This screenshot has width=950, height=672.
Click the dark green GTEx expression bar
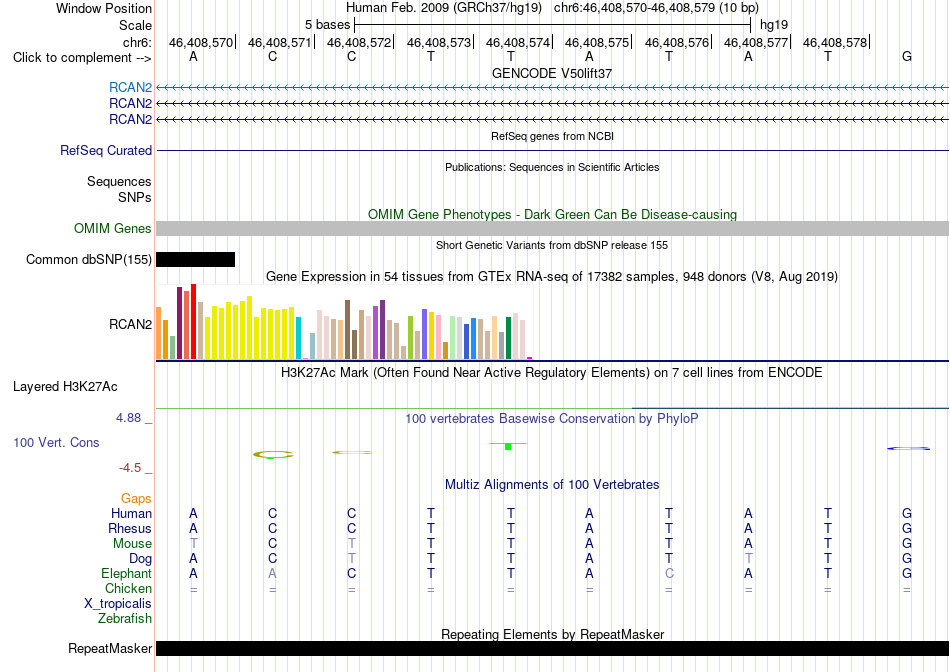[508, 338]
